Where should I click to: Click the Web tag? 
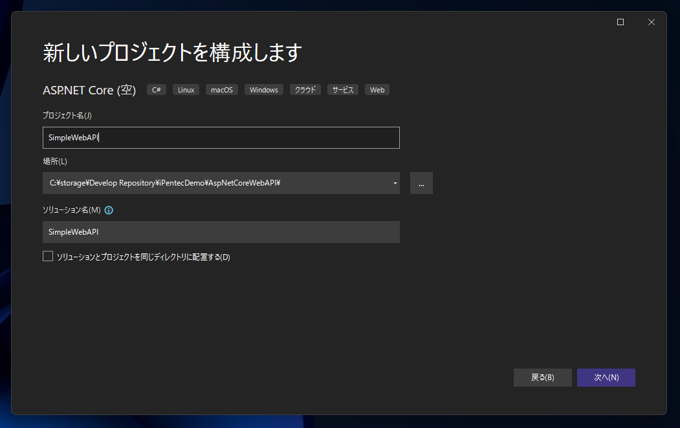coord(377,90)
